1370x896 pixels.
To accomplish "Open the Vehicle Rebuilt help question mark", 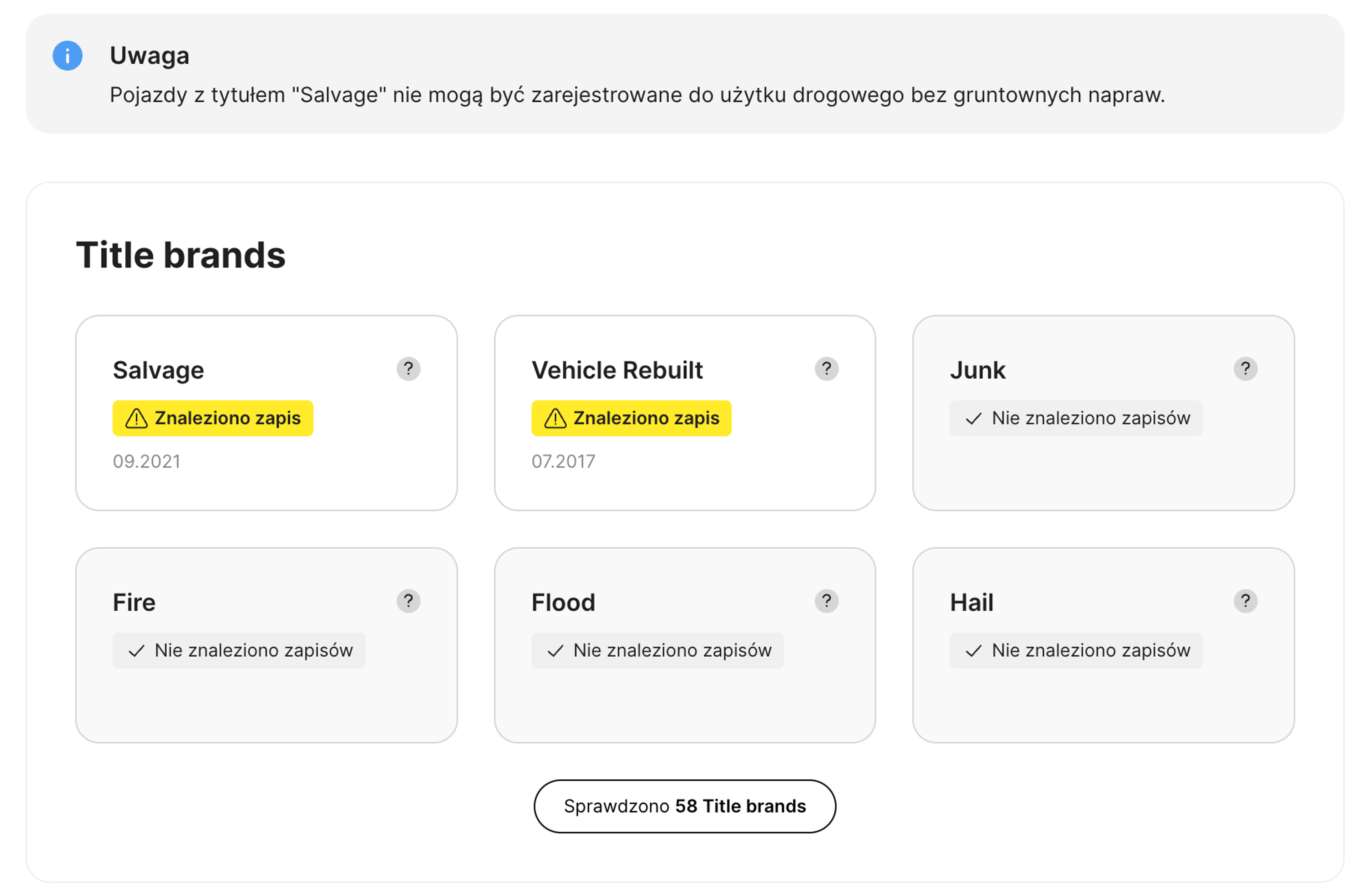I will [826, 368].
